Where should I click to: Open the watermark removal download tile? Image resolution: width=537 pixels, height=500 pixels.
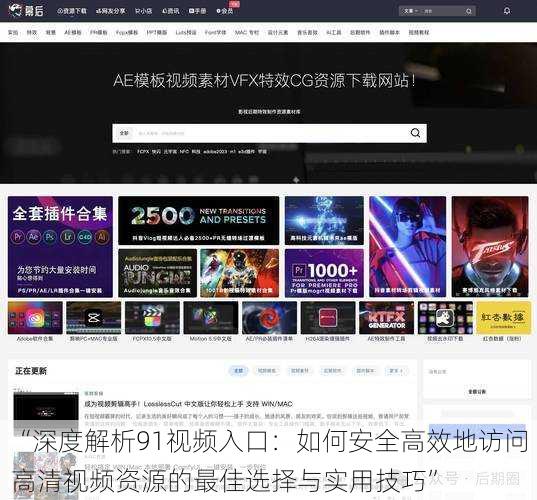pos(445,318)
